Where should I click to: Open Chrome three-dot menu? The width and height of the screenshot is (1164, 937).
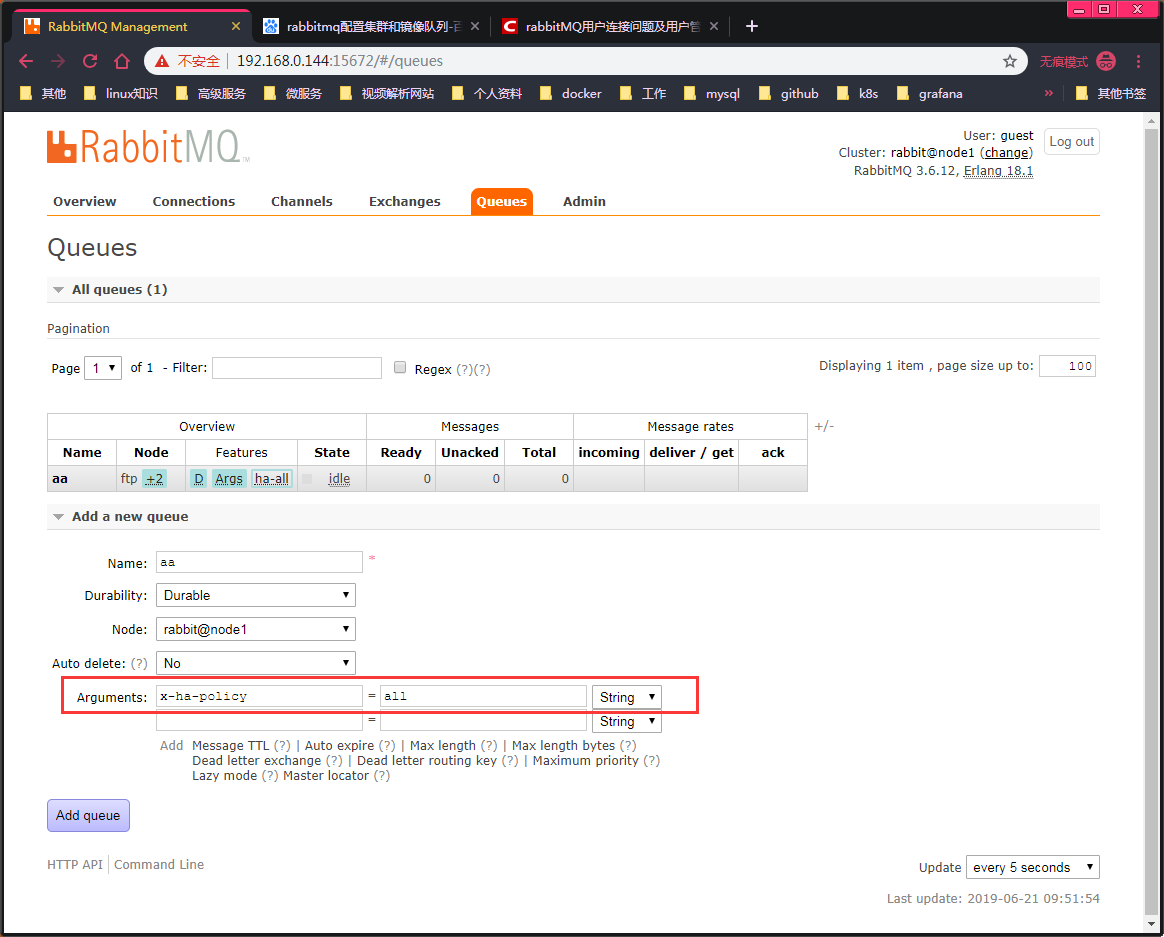click(x=1138, y=61)
